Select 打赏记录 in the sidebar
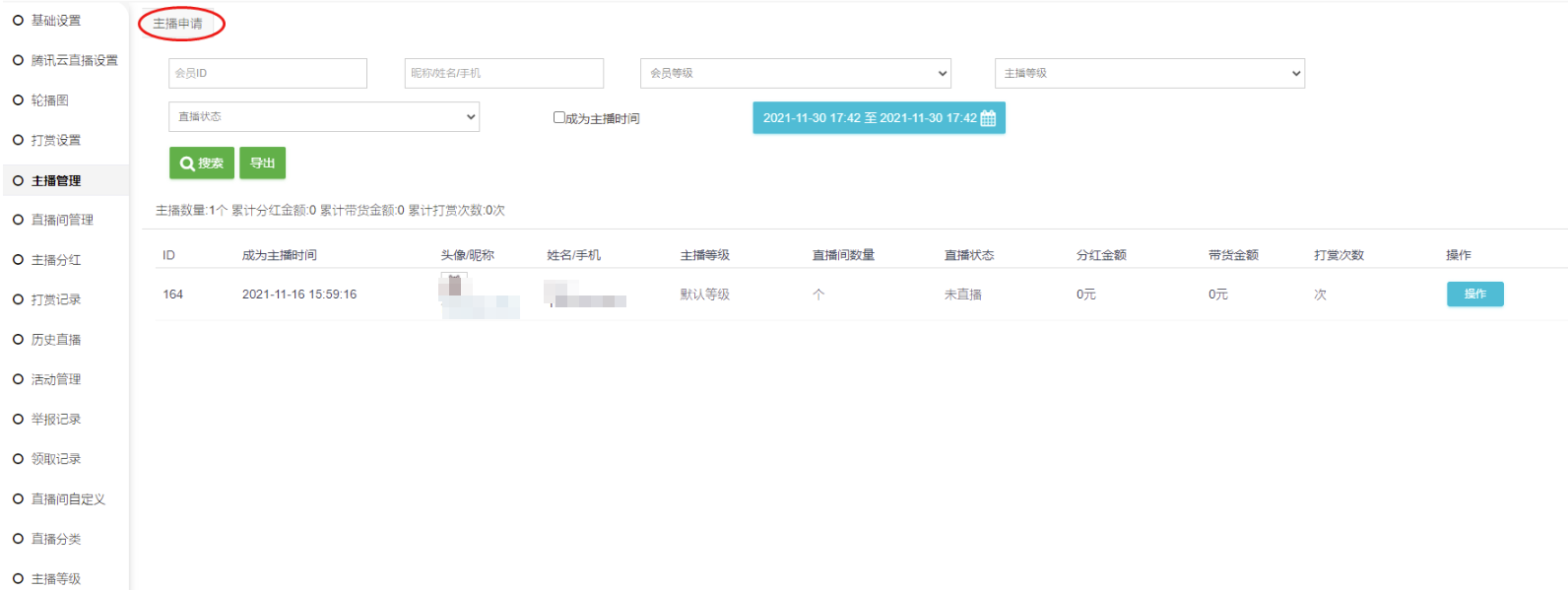The image size is (1568, 591). point(56,299)
